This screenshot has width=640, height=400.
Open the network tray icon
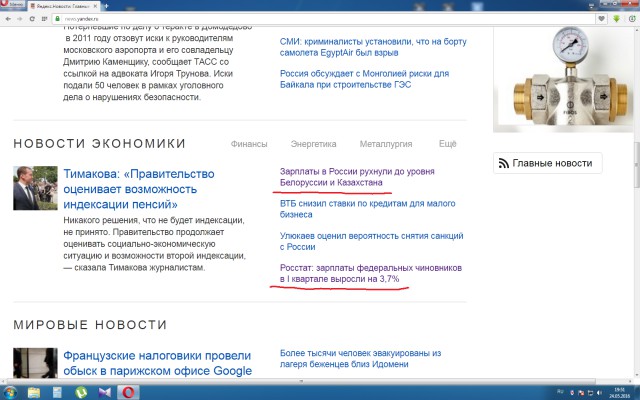(590, 393)
